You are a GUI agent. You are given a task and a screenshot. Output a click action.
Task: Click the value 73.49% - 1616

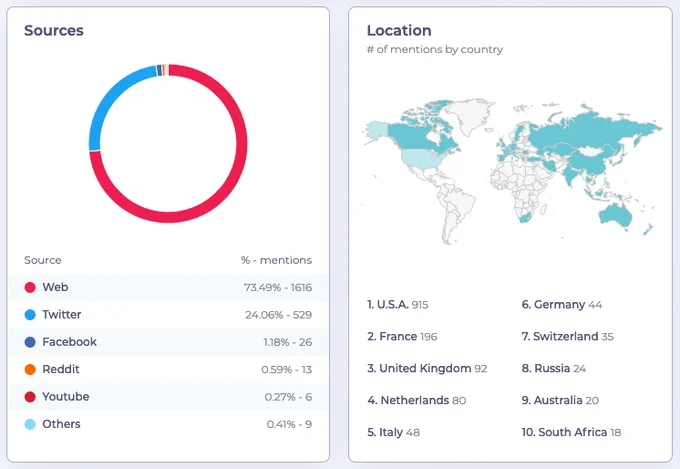(x=278, y=287)
